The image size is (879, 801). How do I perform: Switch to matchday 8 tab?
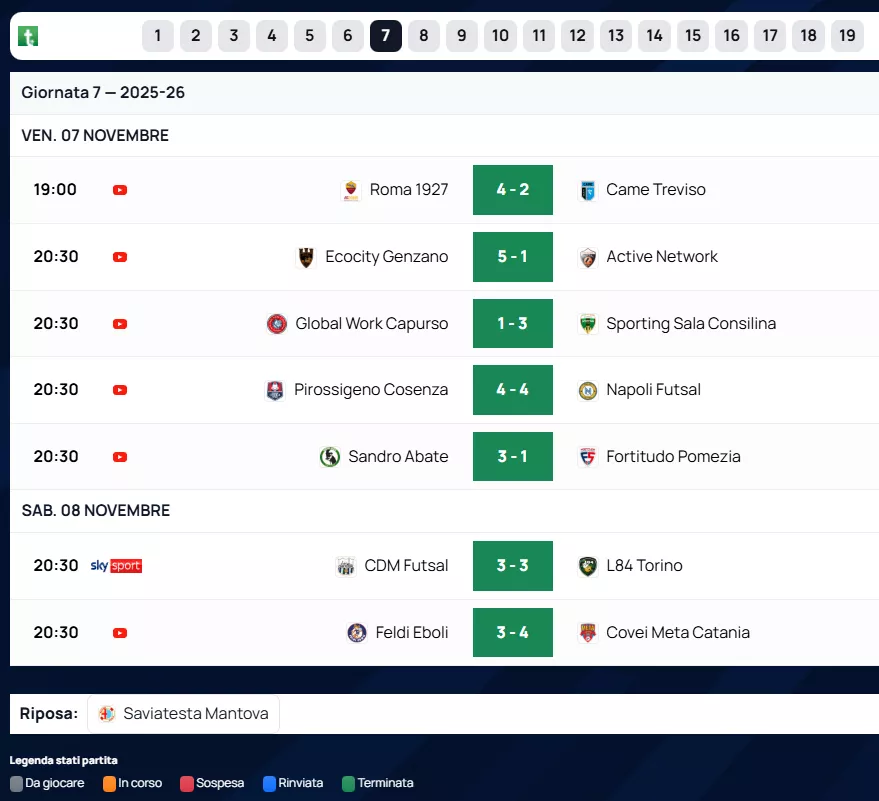[424, 36]
